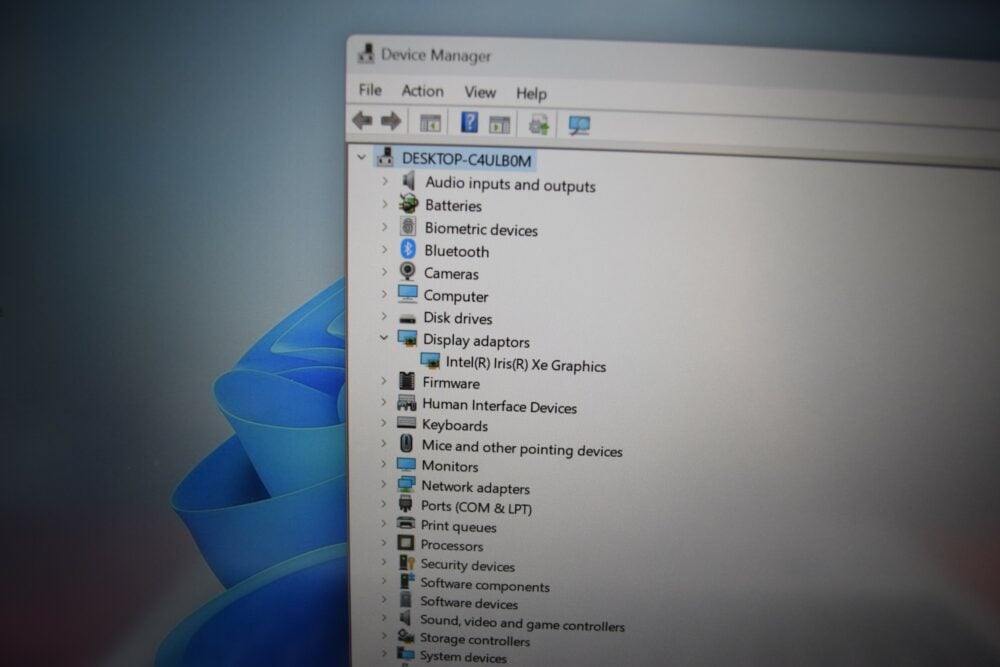This screenshot has width=1000, height=667.
Task: Expand Audio inputs and outputs chevron
Action: click(x=385, y=181)
